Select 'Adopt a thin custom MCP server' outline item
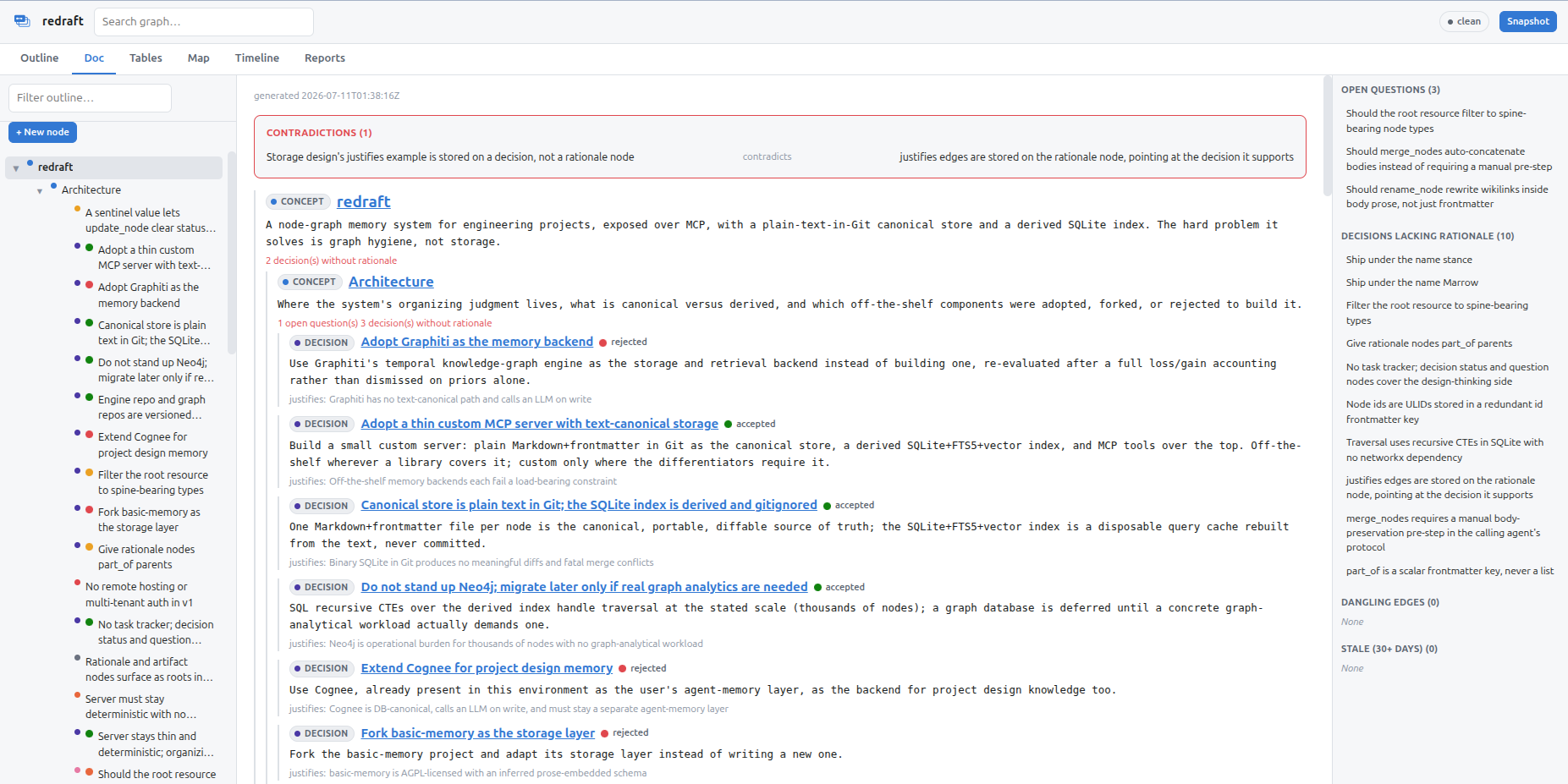The height and width of the screenshot is (784, 1568). pyautogui.click(x=154, y=258)
